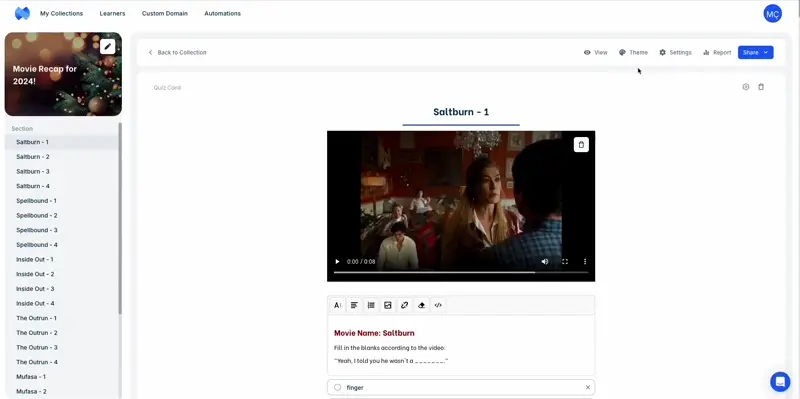Open the Settings panel in the toolbar
This screenshot has height=399, width=800.
(675, 53)
